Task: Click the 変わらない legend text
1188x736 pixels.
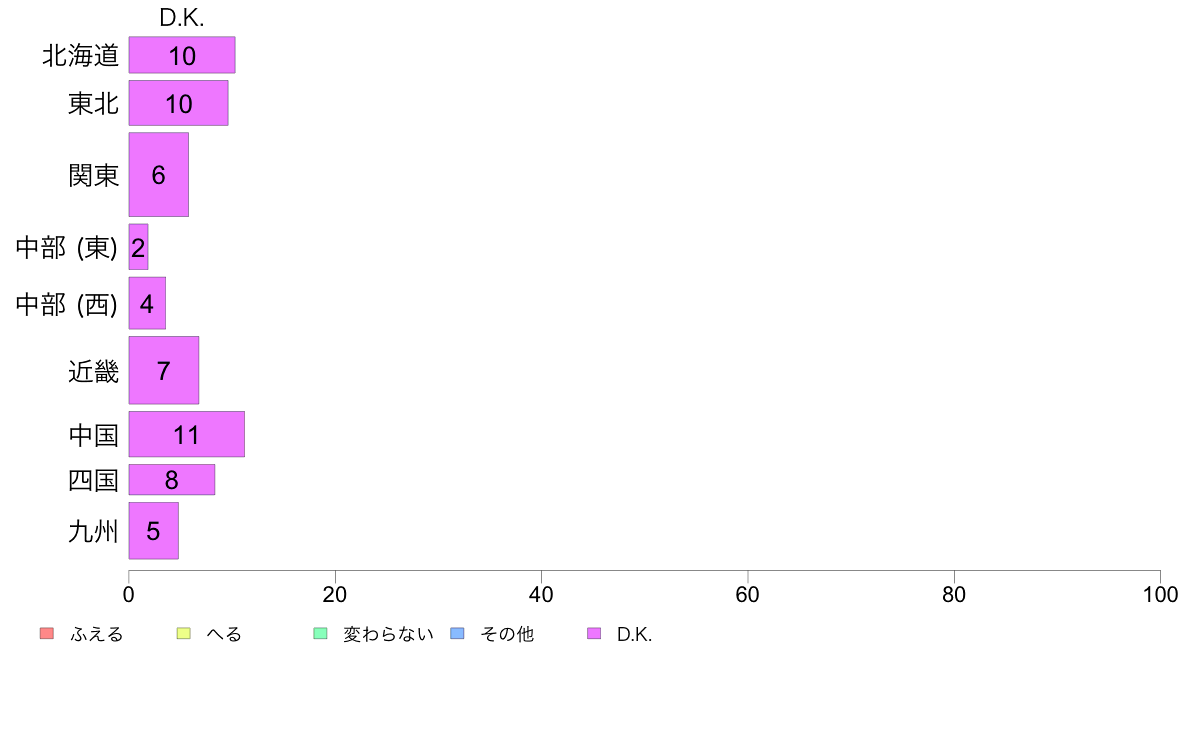Action: (x=388, y=634)
